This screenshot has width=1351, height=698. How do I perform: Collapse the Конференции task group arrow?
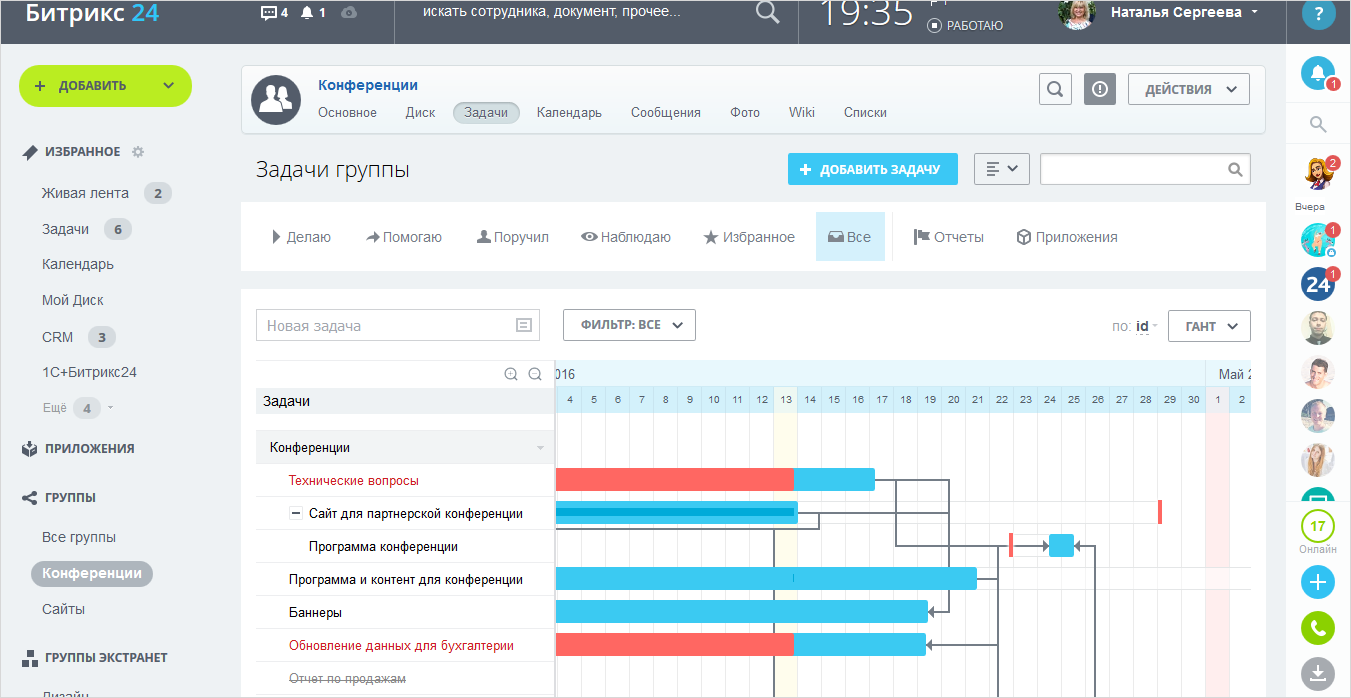pos(540,448)
